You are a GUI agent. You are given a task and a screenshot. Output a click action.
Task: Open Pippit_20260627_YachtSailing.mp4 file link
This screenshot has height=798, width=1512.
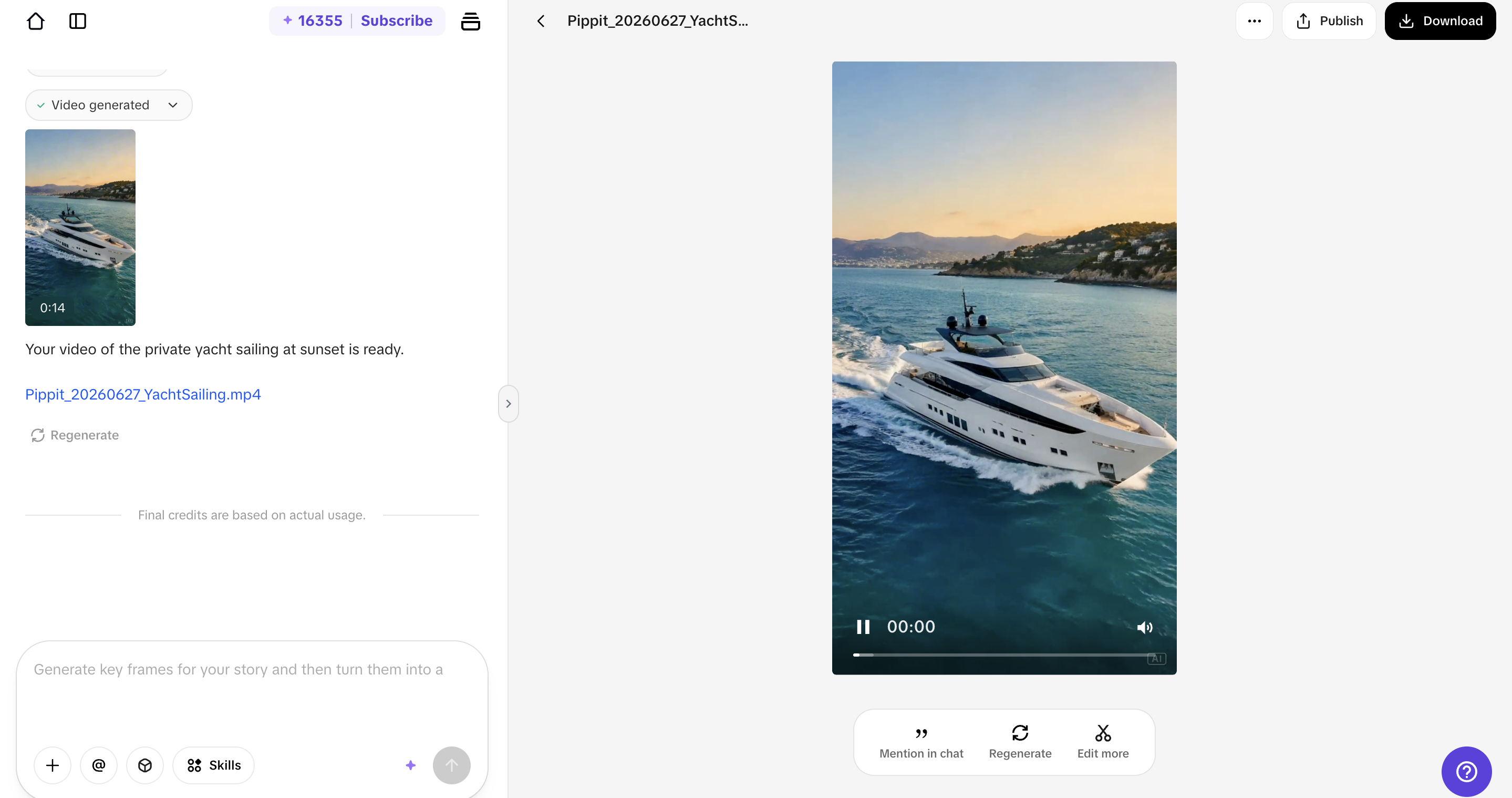coord(142,394)
